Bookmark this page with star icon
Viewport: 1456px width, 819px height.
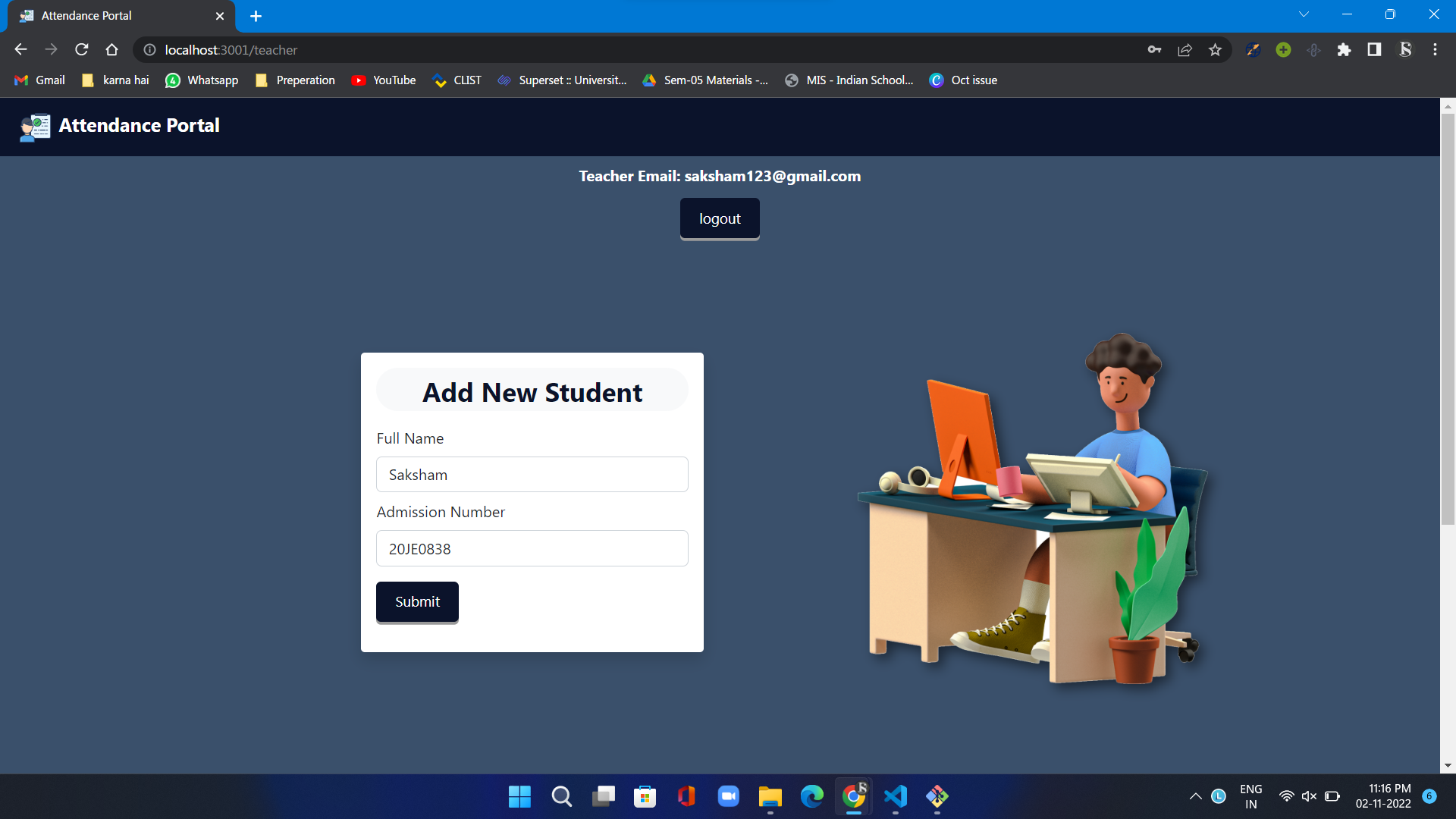1216,50
